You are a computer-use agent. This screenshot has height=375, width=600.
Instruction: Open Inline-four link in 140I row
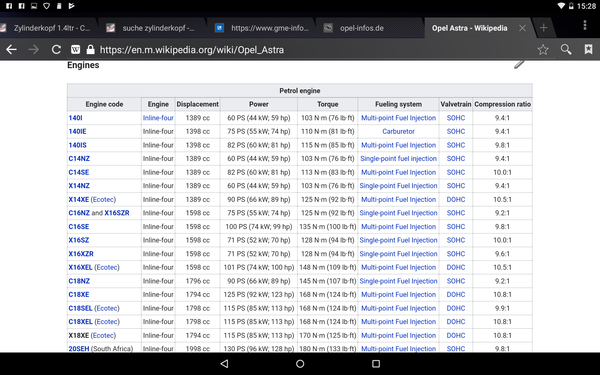(158, 118)
